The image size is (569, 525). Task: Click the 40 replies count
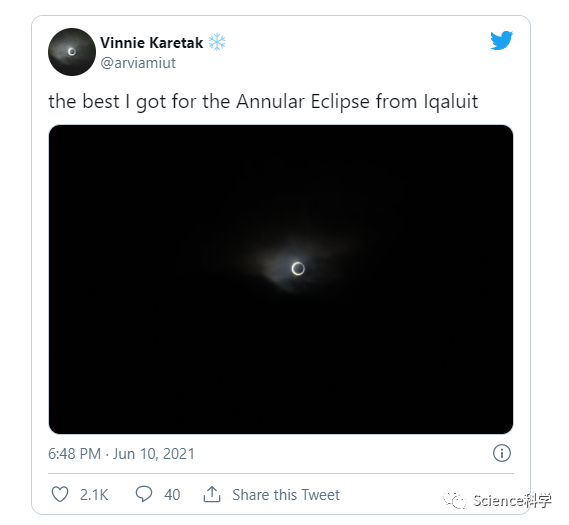[x=172, y=495]
